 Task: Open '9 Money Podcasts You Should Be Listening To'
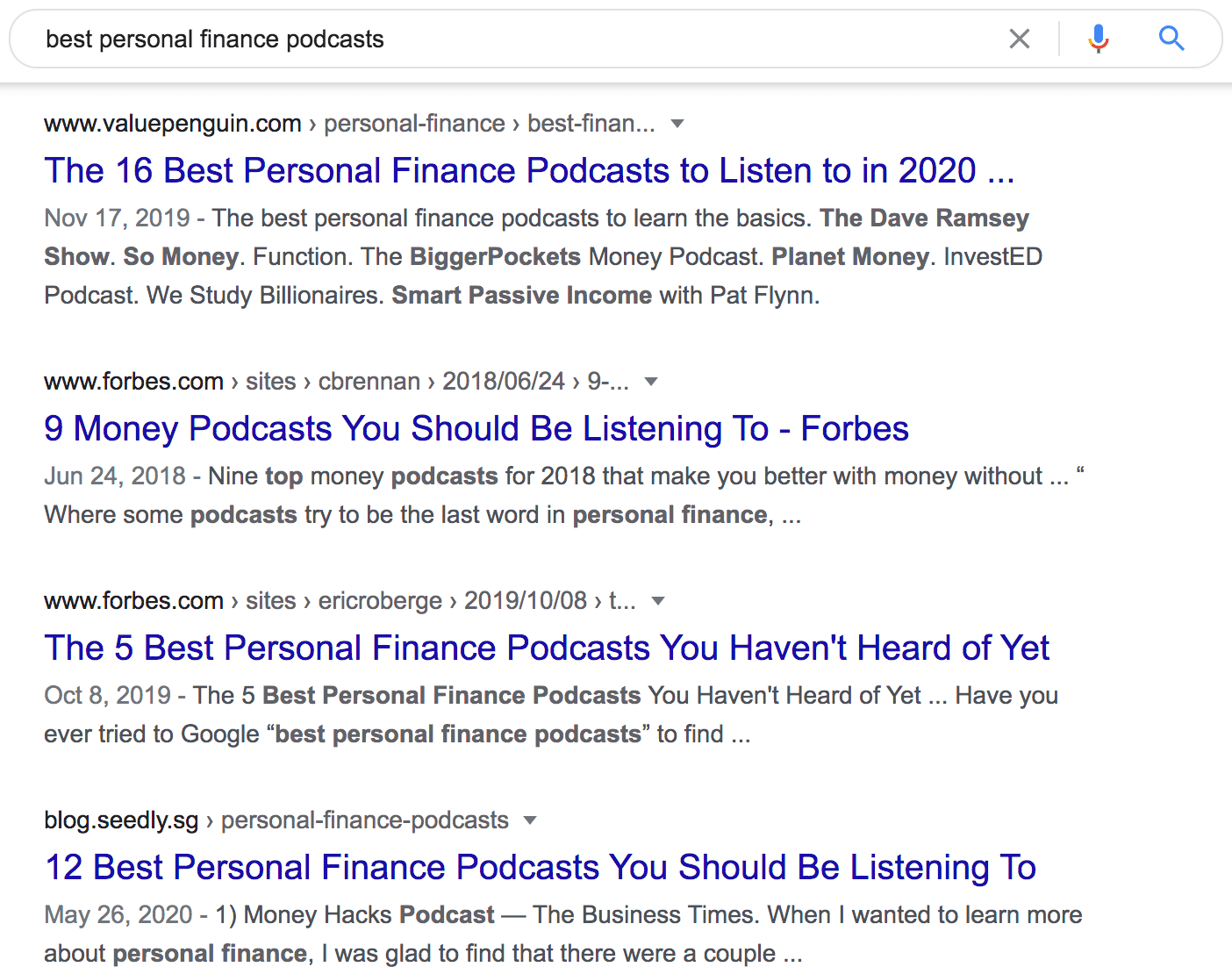click(x=476, y=429)
